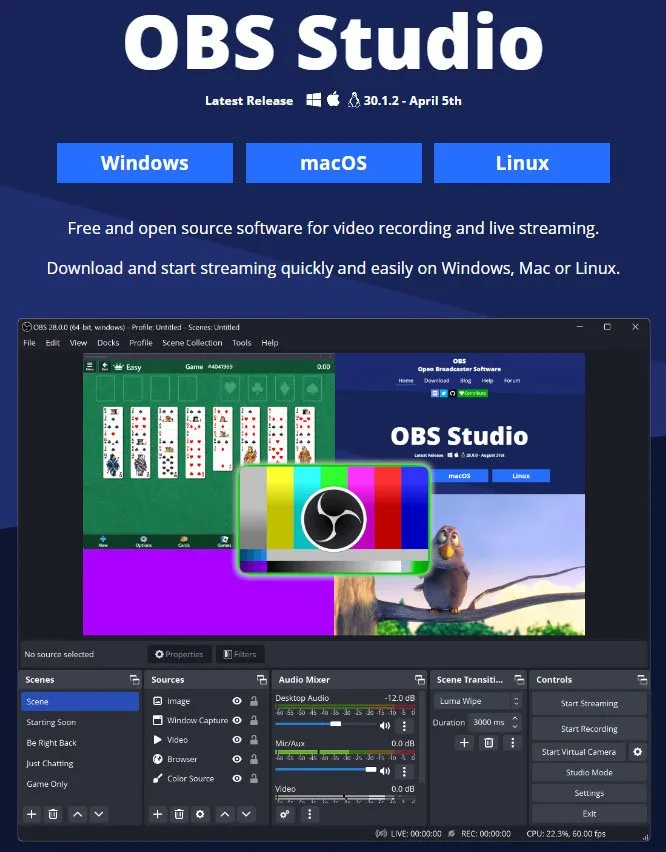The width and height of the screenshot is (666, 852).
Task: Pop out the Scene Transitions dock
Action: coord(519,680)
